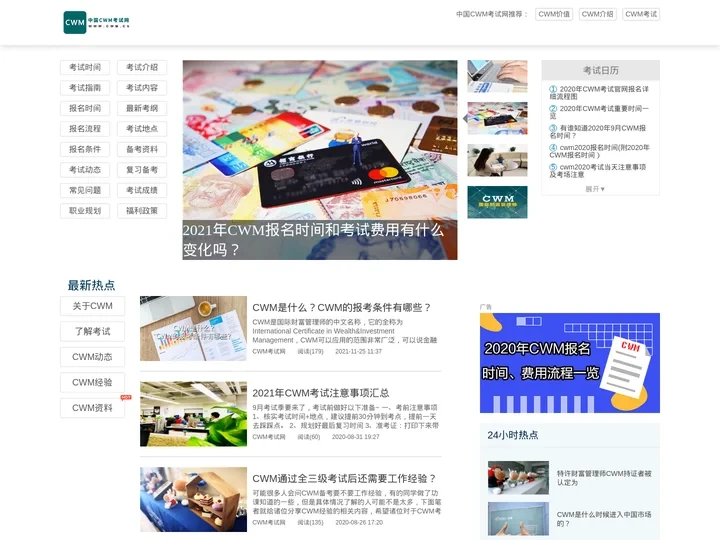
Task: View 考试成绩 category
Action: tap(142, 190)
